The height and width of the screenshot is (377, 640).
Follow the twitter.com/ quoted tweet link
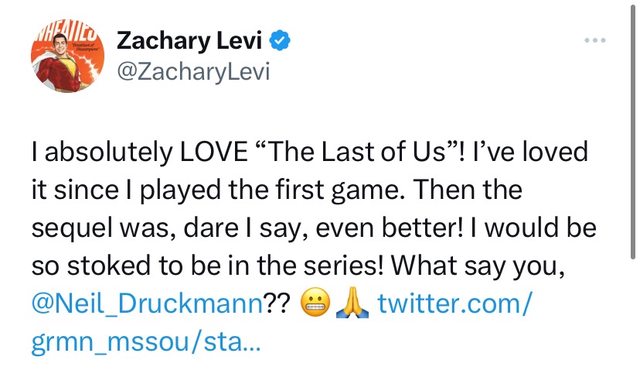[455, 304]
